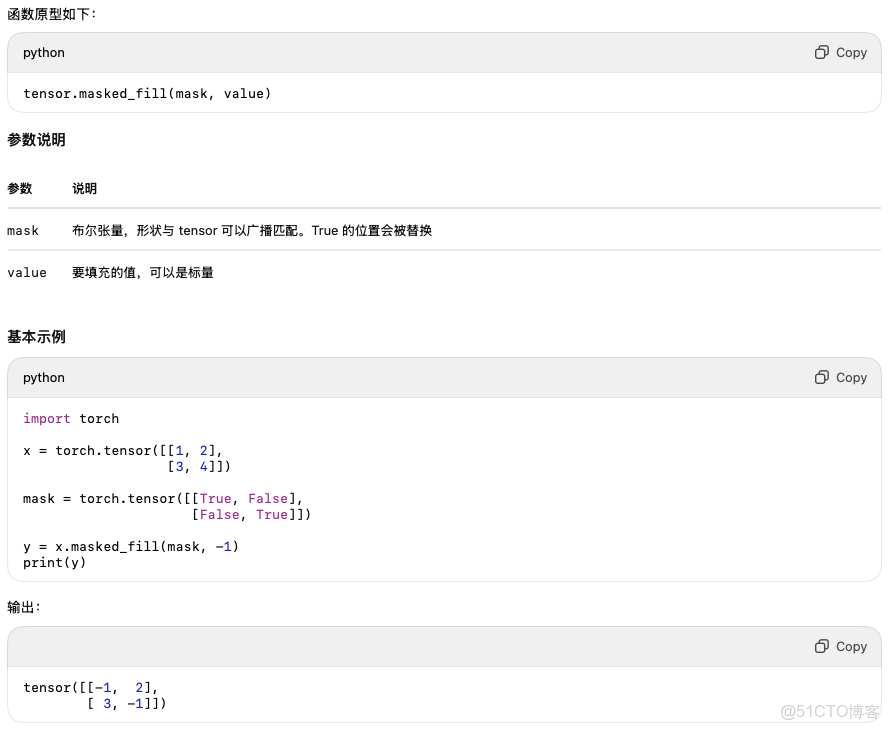This screenshot has width=890, height=730.
Task: Click the 函数原型如下: text at the top
Action: tap(53, 14)
